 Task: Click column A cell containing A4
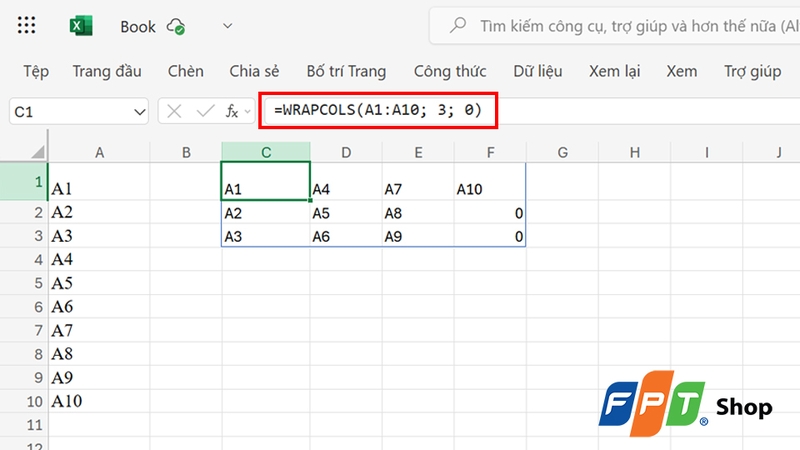click(99, 260)
